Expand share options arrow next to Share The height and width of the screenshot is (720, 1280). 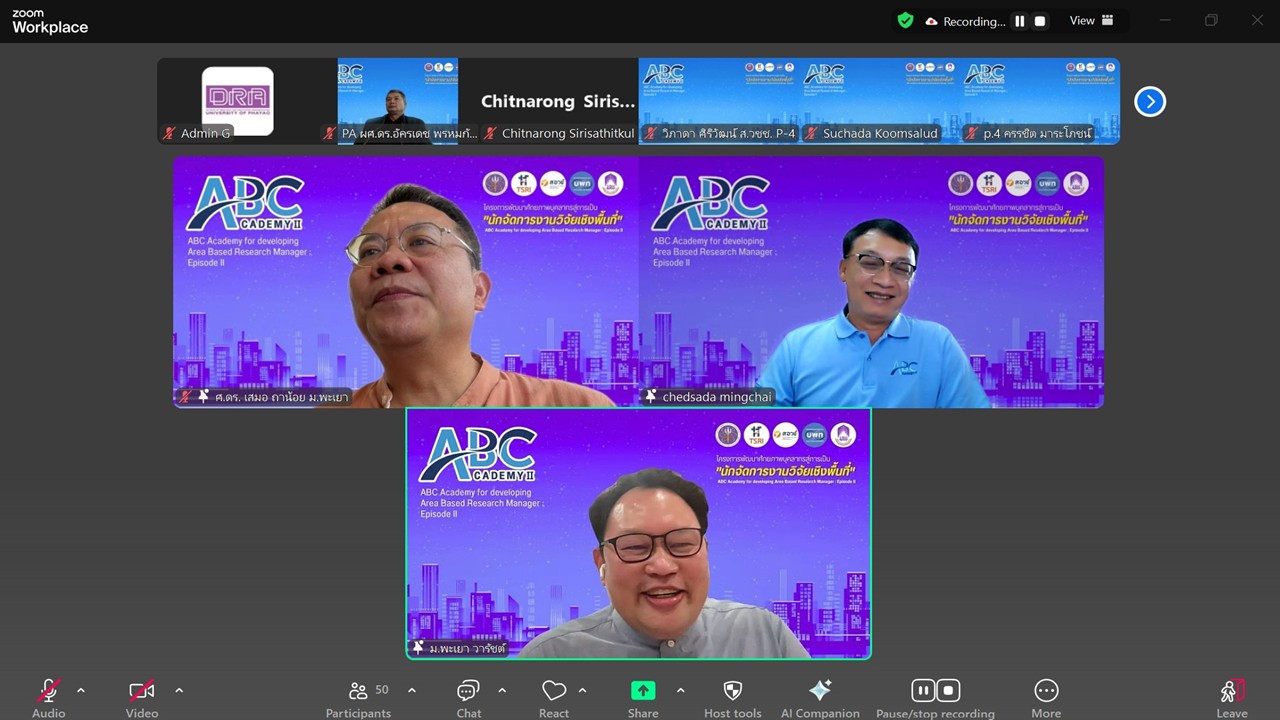pos(681,690)
